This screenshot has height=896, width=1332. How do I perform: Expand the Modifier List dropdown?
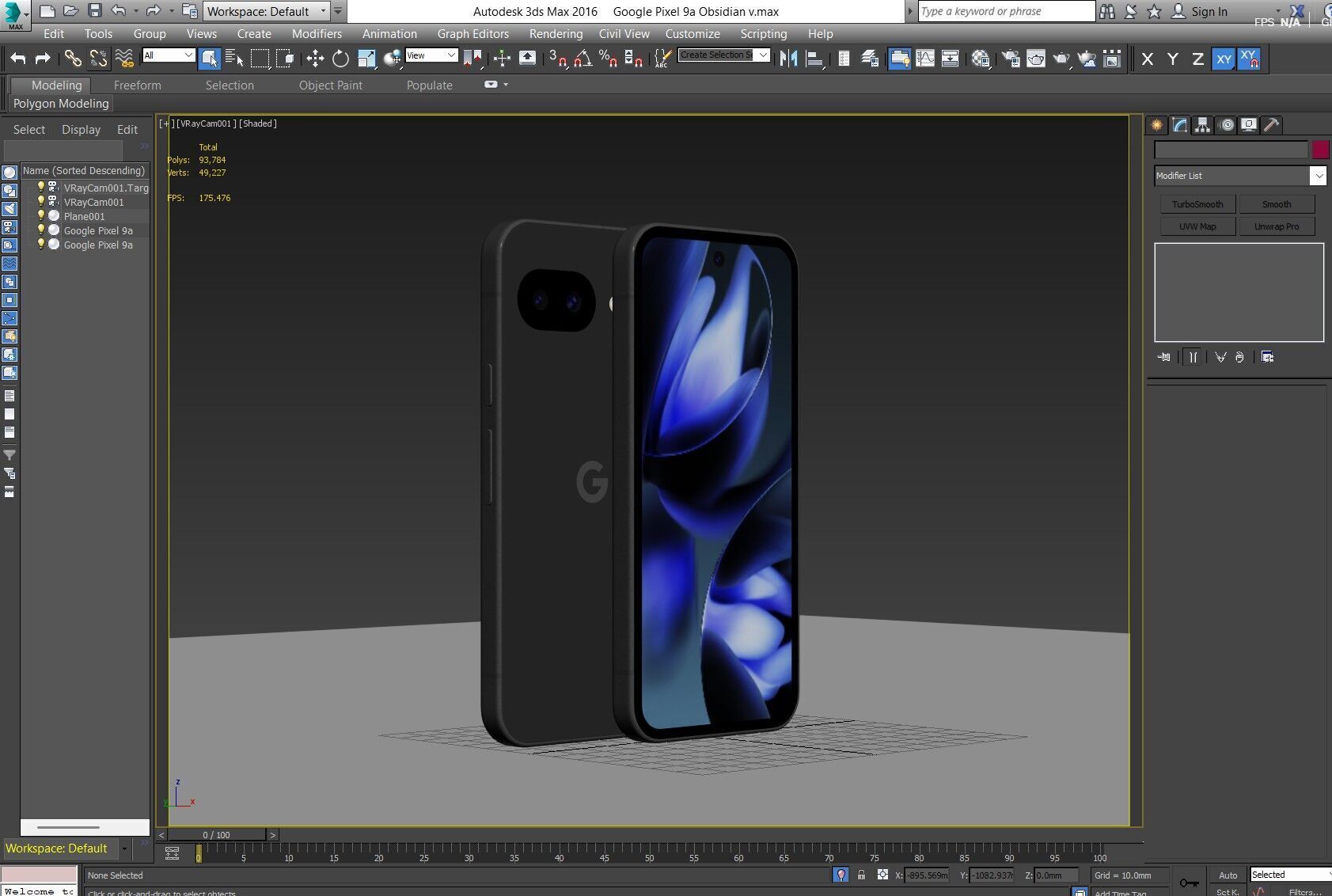click(x=1240, y=176)
